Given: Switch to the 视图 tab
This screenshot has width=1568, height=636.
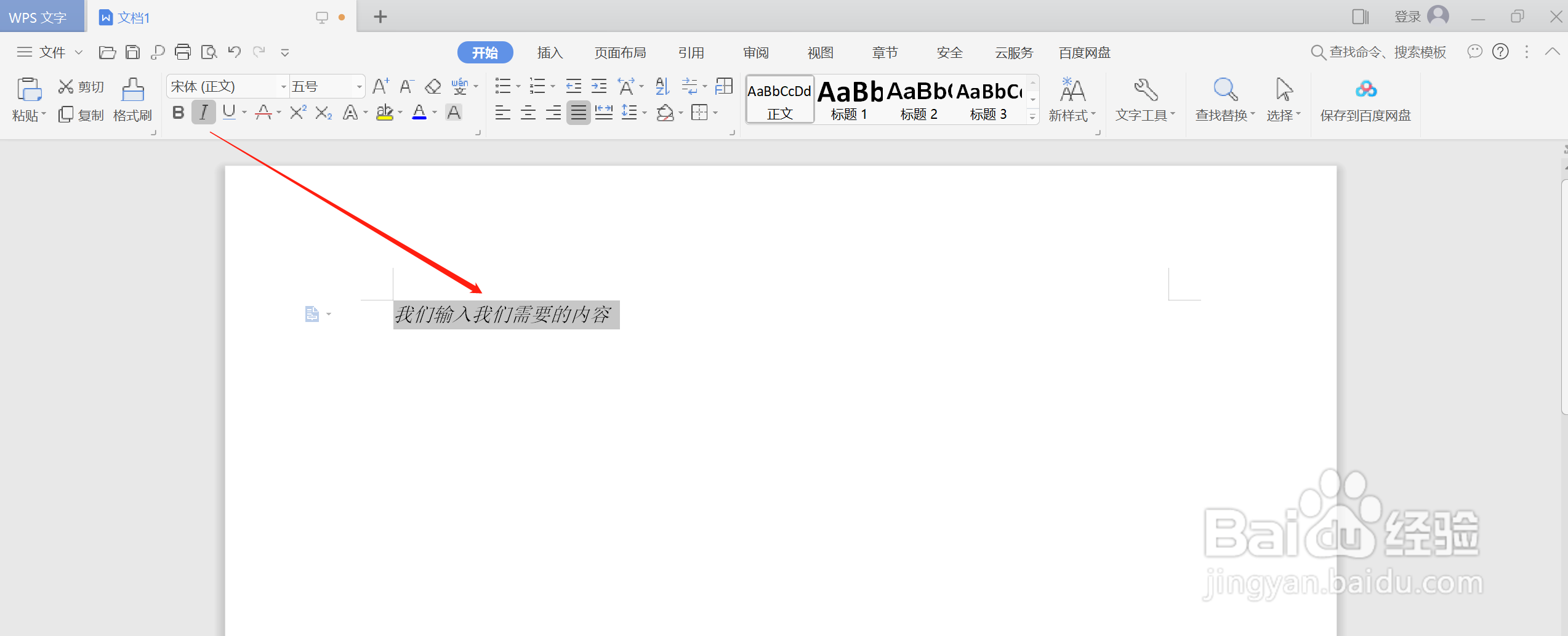Looking at the screenshot, I should click(821, 52).
